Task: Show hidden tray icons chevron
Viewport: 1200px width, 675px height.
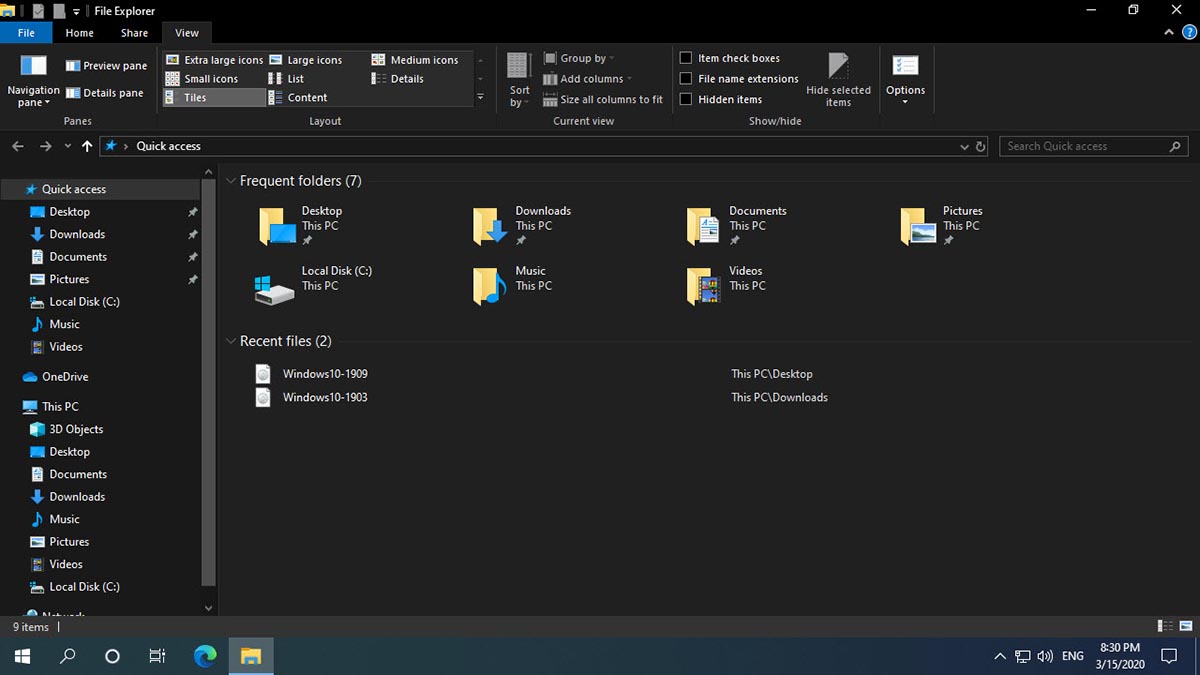Action: click(999, 657)
